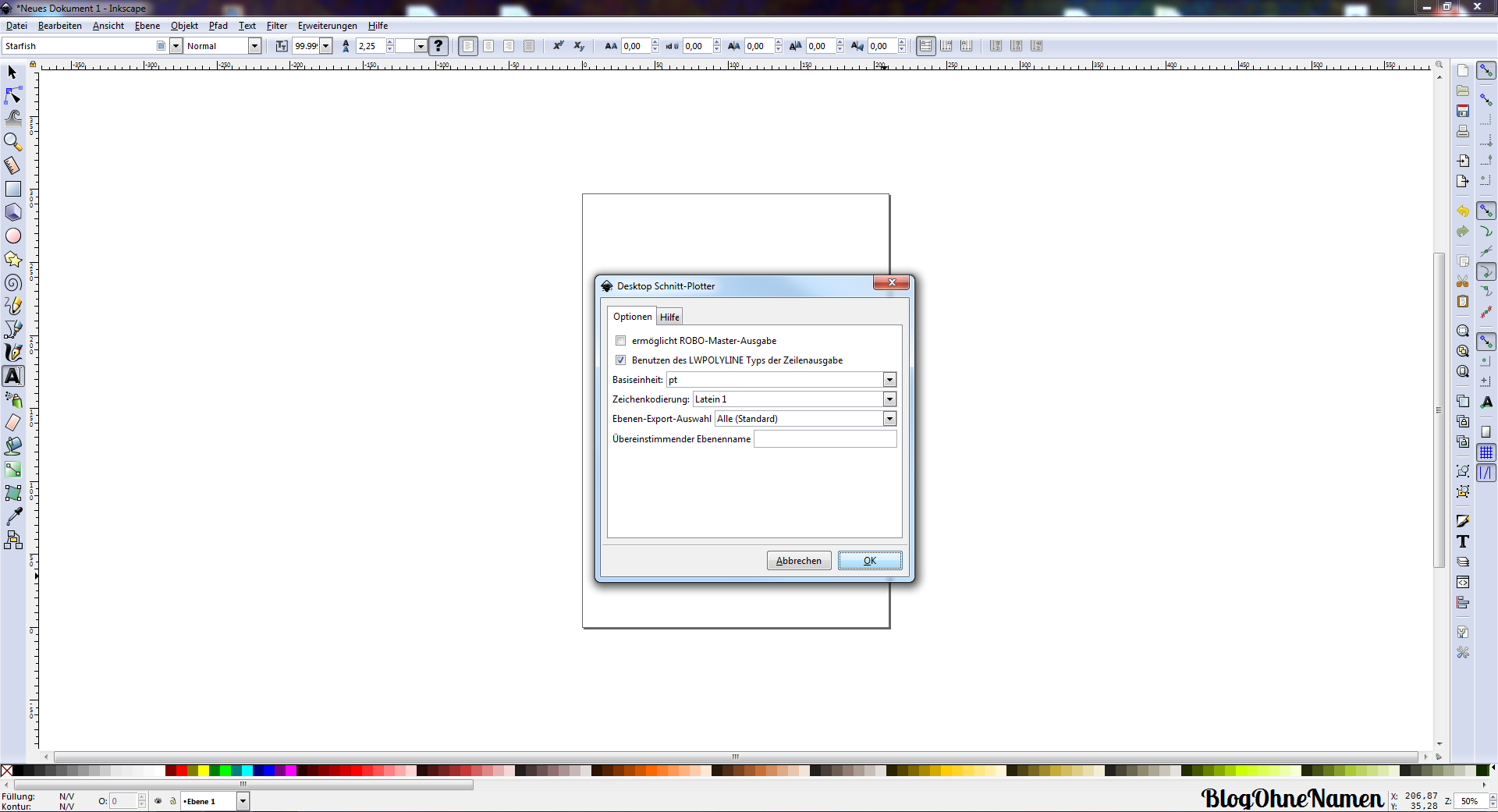
Task: Select the Spiral tool
Action: click(x=13, y=282)
